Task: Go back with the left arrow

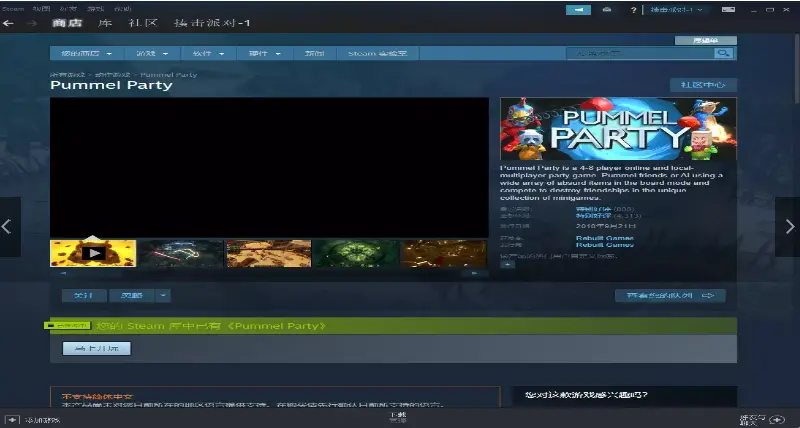Action: pyautogui.click(x=8, y=23)
